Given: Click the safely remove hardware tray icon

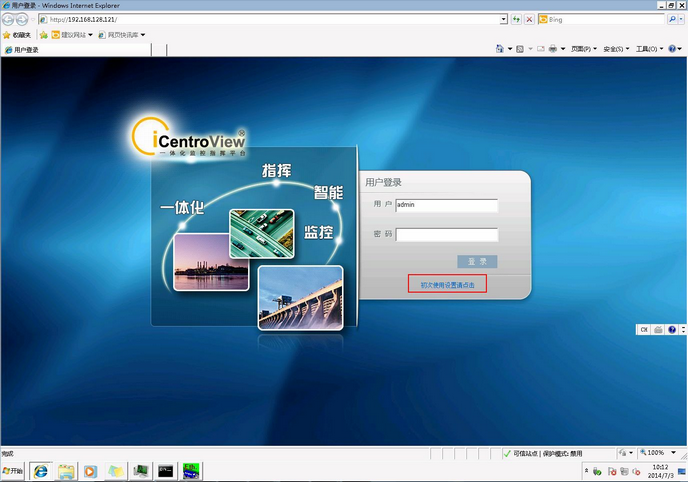Looking at the screenshot, I should tap(597, 472).
